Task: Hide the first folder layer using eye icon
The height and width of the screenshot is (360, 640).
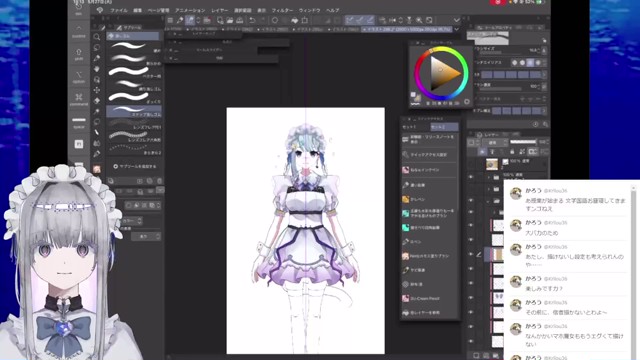Action: click(x=471, y=177)
